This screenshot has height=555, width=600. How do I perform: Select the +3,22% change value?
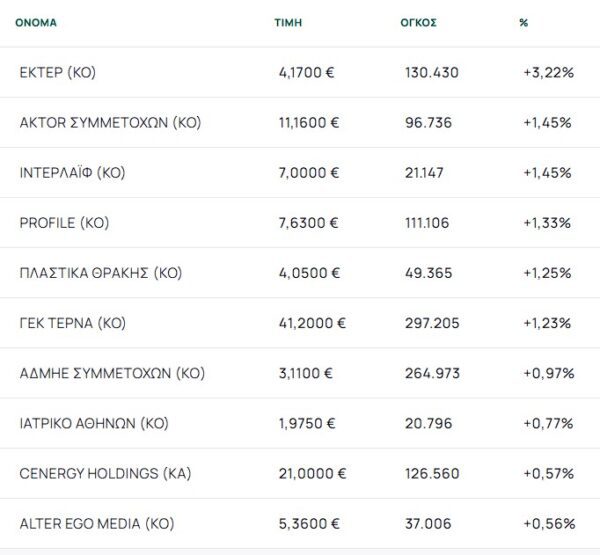(x=547, y=73)
